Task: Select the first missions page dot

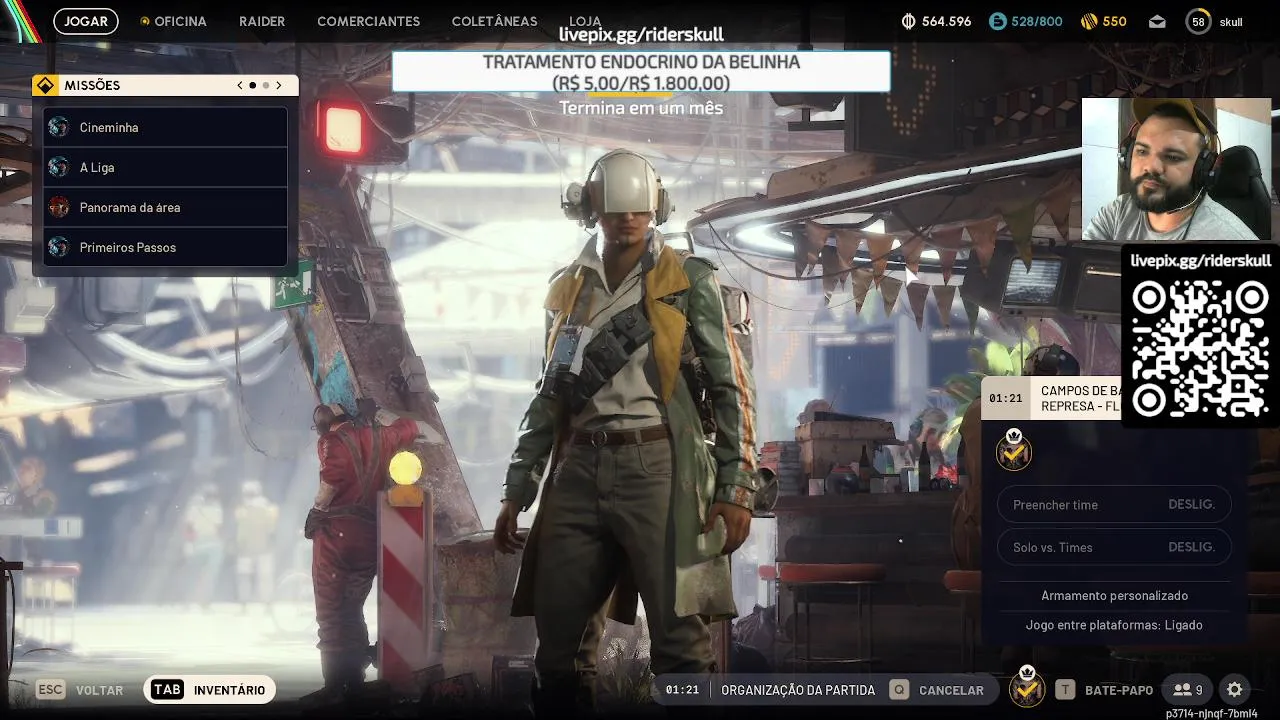Action: (x=252, y=85)
